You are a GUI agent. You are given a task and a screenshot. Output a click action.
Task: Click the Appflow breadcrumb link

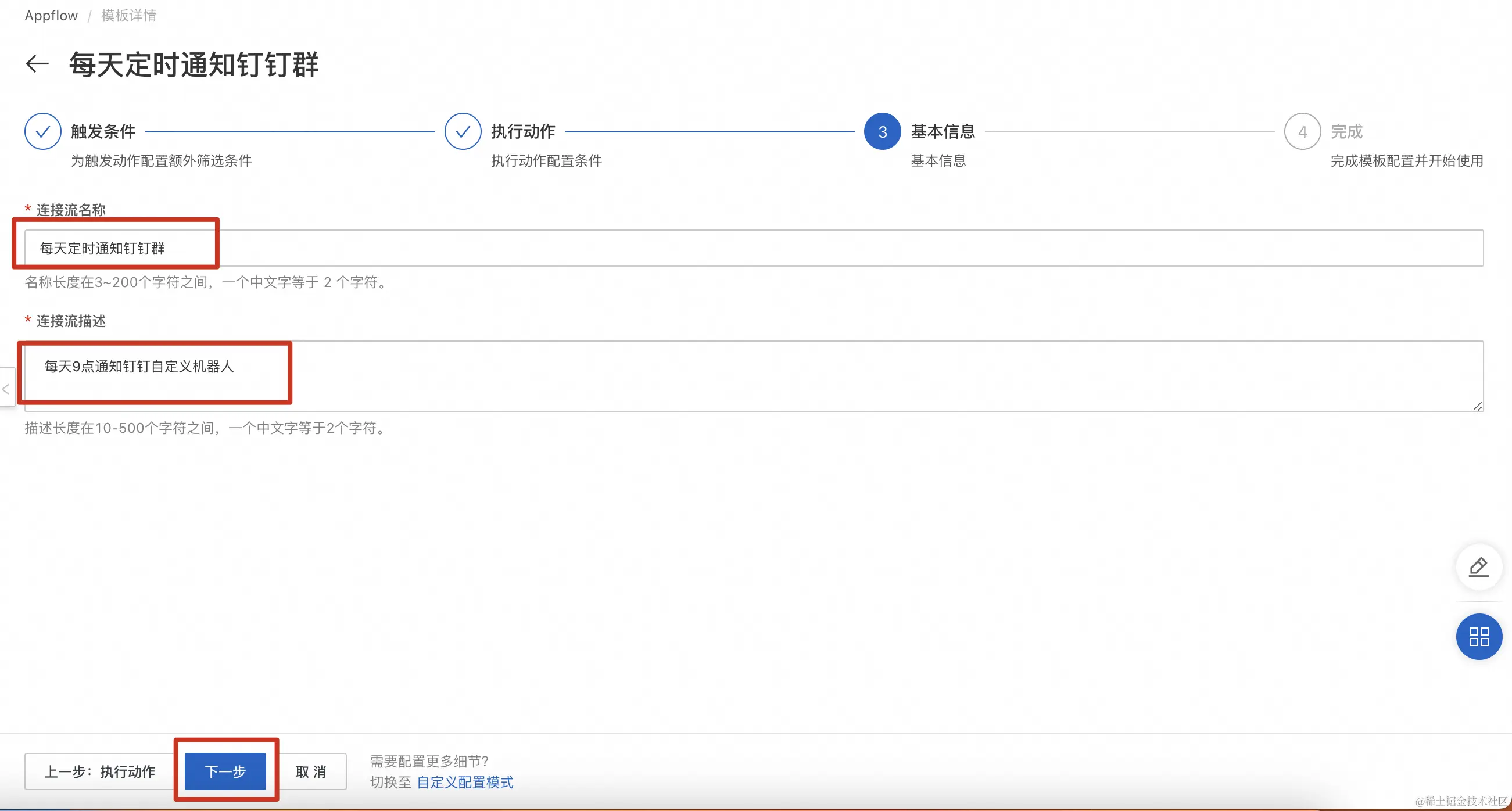[x=51, y=16]
